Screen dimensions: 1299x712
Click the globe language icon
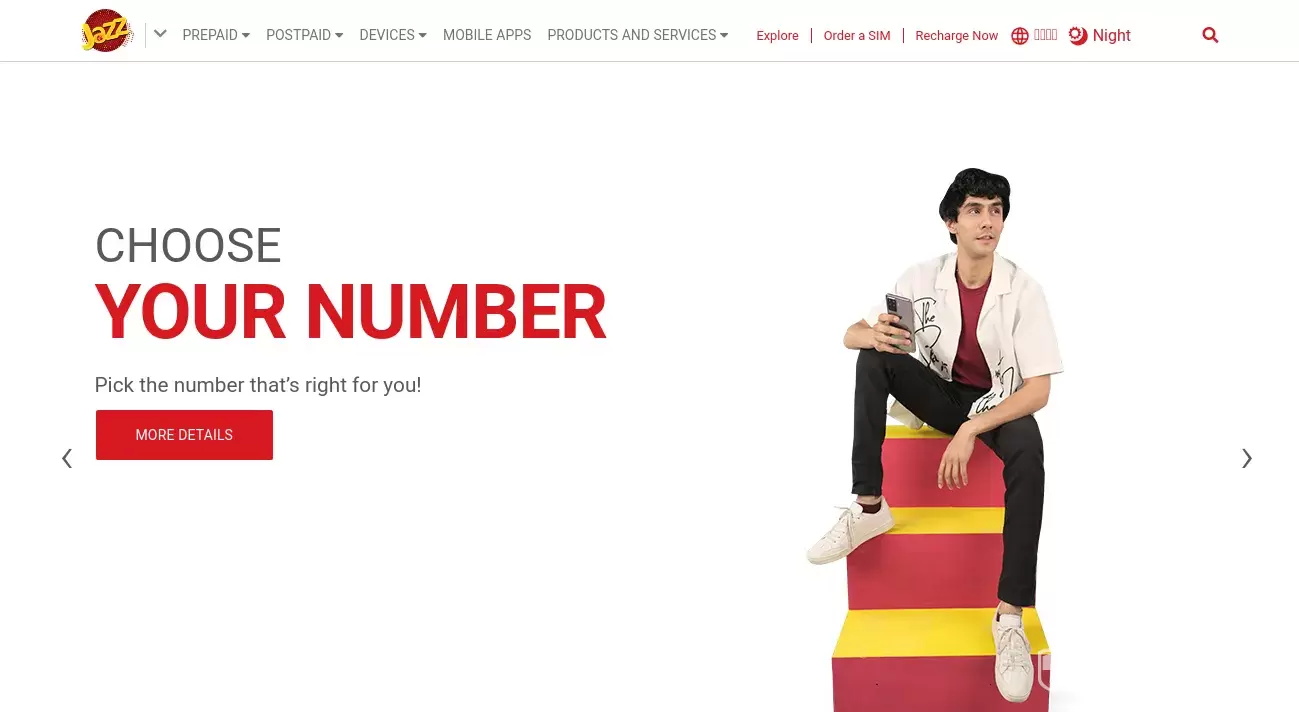[1020, 36]
